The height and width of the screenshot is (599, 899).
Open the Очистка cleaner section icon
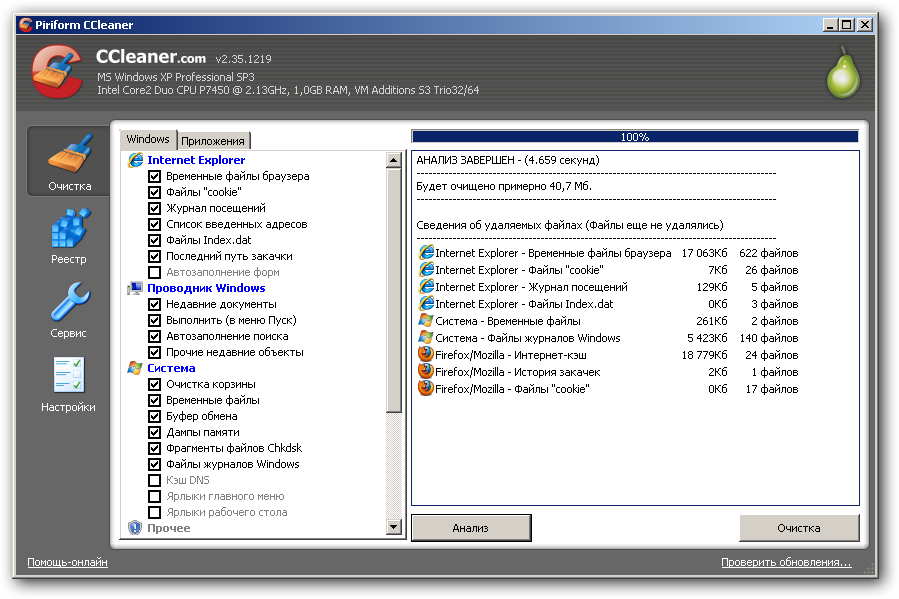pyautogui.click(x=69, y=154)
